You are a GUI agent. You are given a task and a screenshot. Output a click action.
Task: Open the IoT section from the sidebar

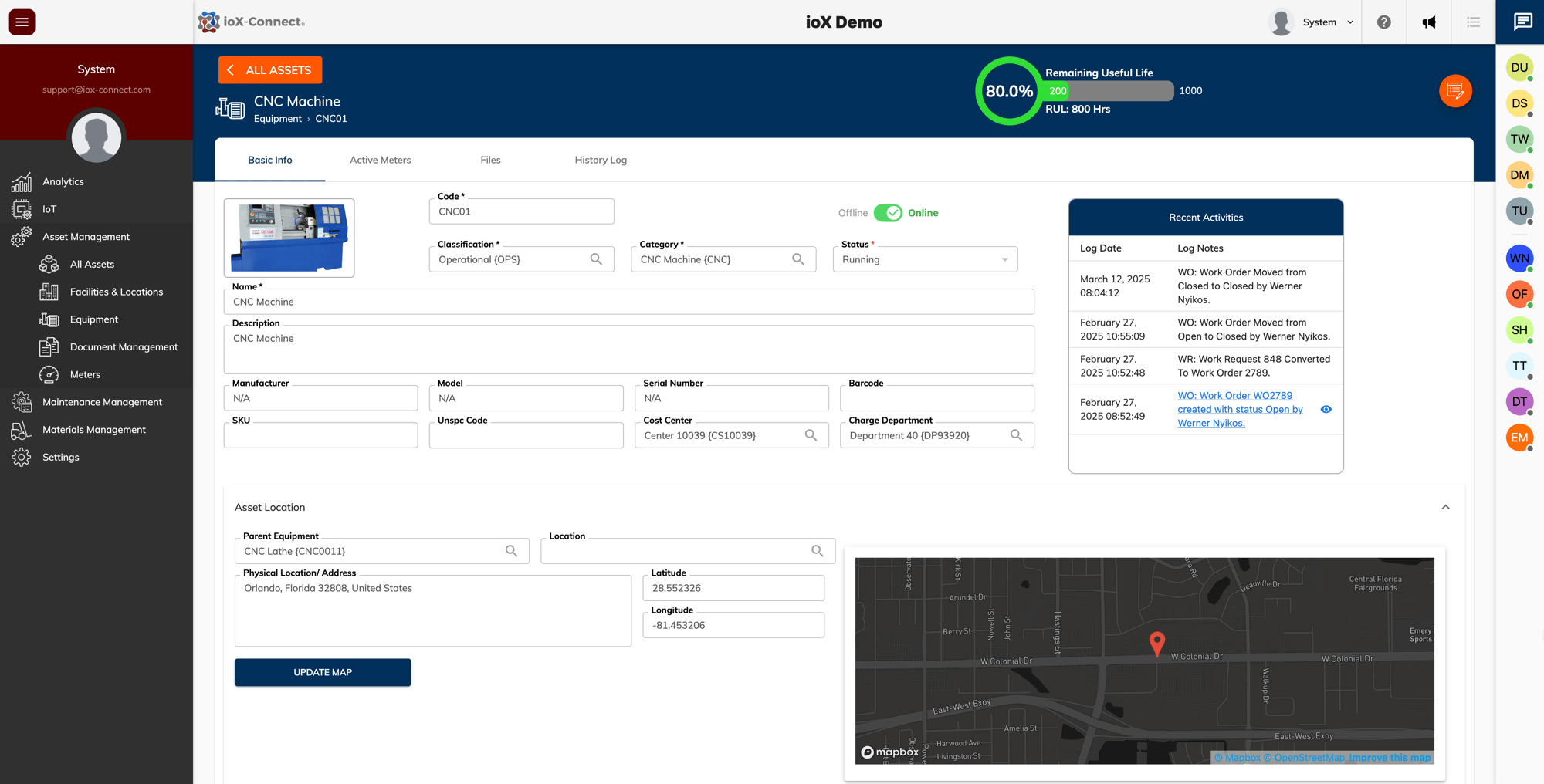point(49,209)
